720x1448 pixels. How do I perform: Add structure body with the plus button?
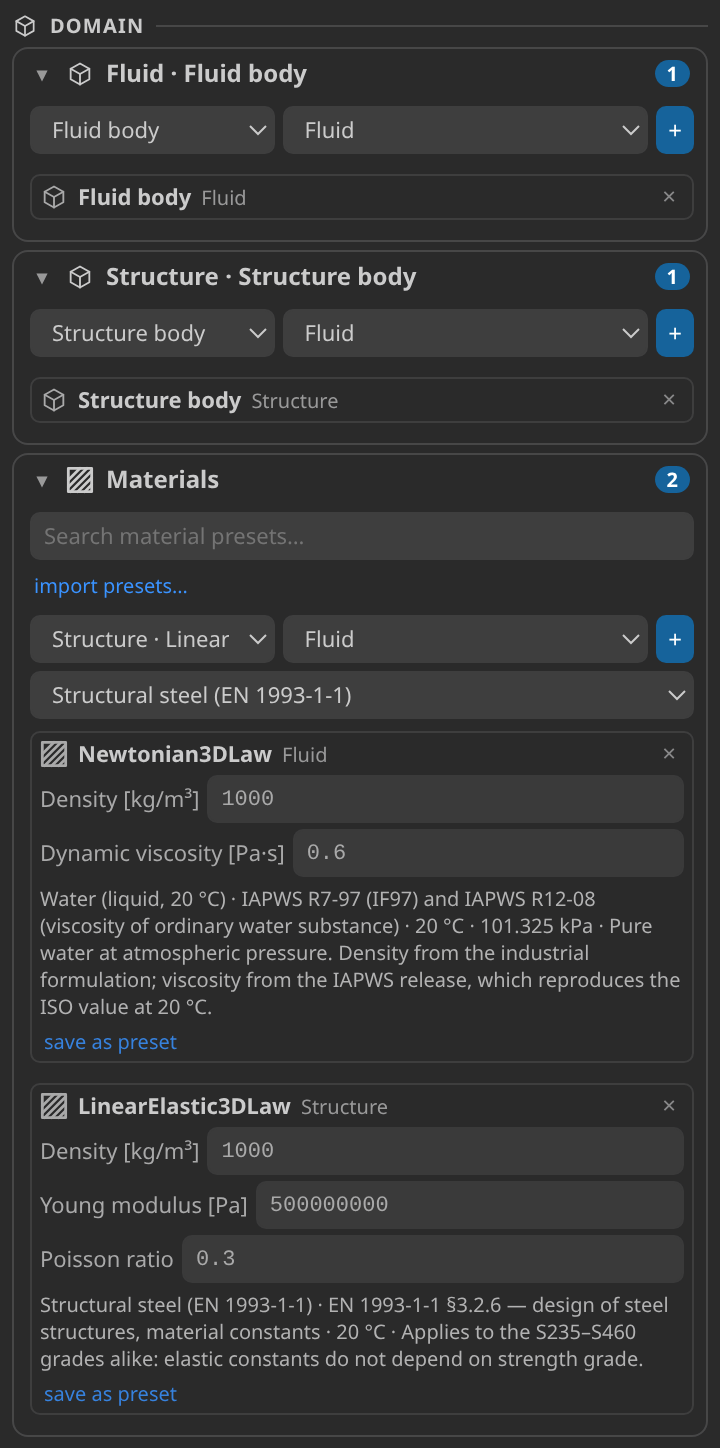click(675, 334)
